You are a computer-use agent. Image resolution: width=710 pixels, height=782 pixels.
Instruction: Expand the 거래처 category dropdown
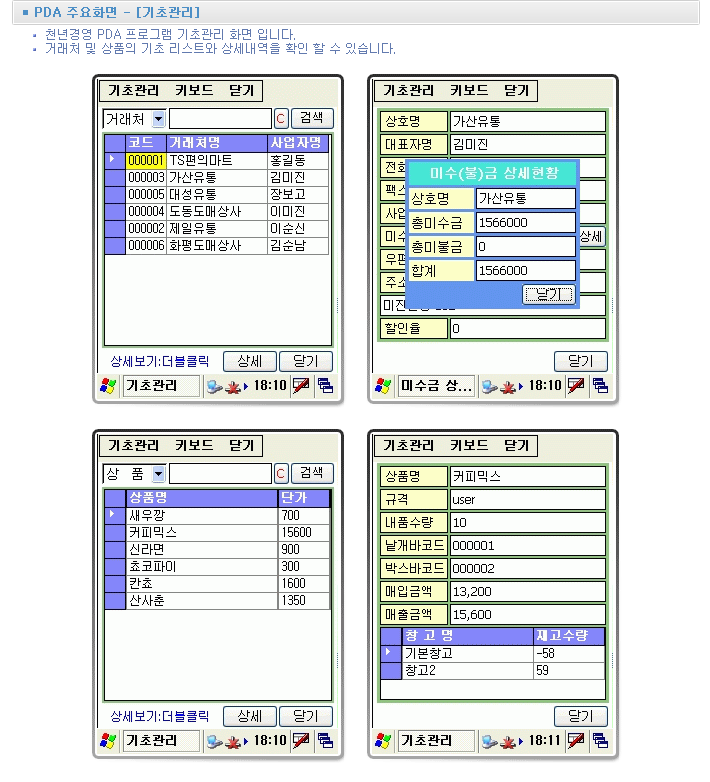pos(159,119)
